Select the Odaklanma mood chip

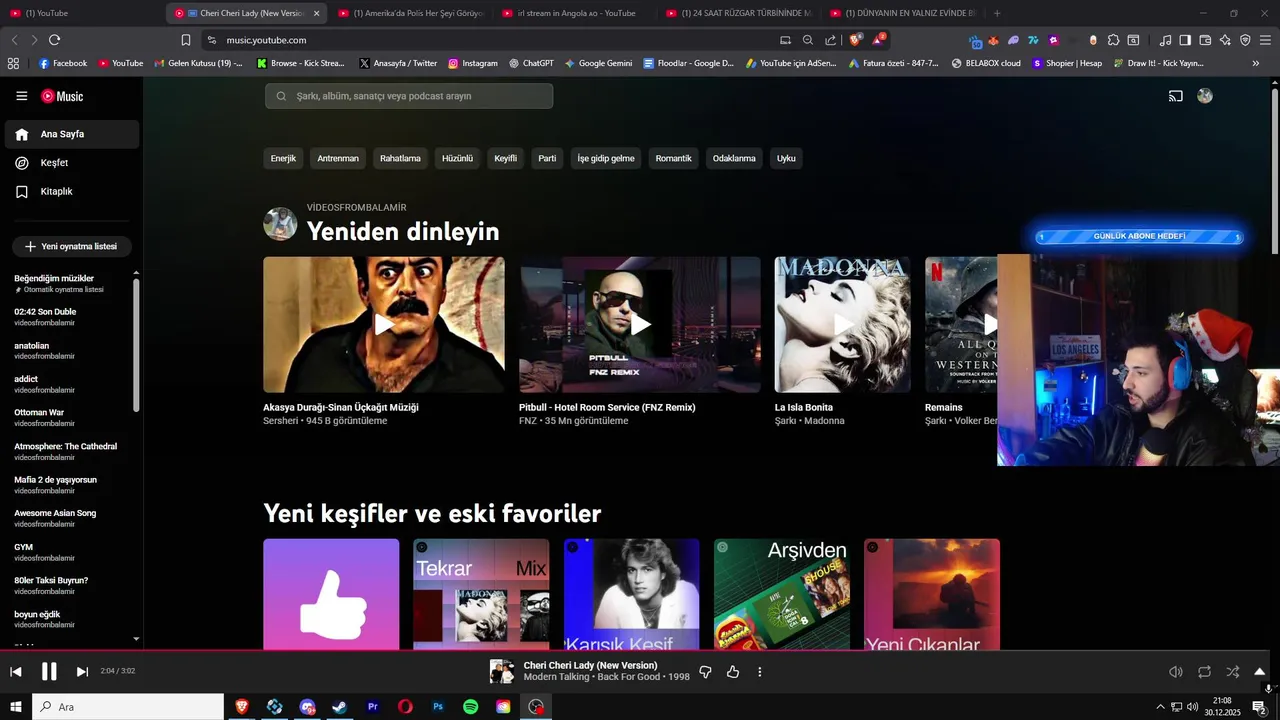(x=734, y=158)
